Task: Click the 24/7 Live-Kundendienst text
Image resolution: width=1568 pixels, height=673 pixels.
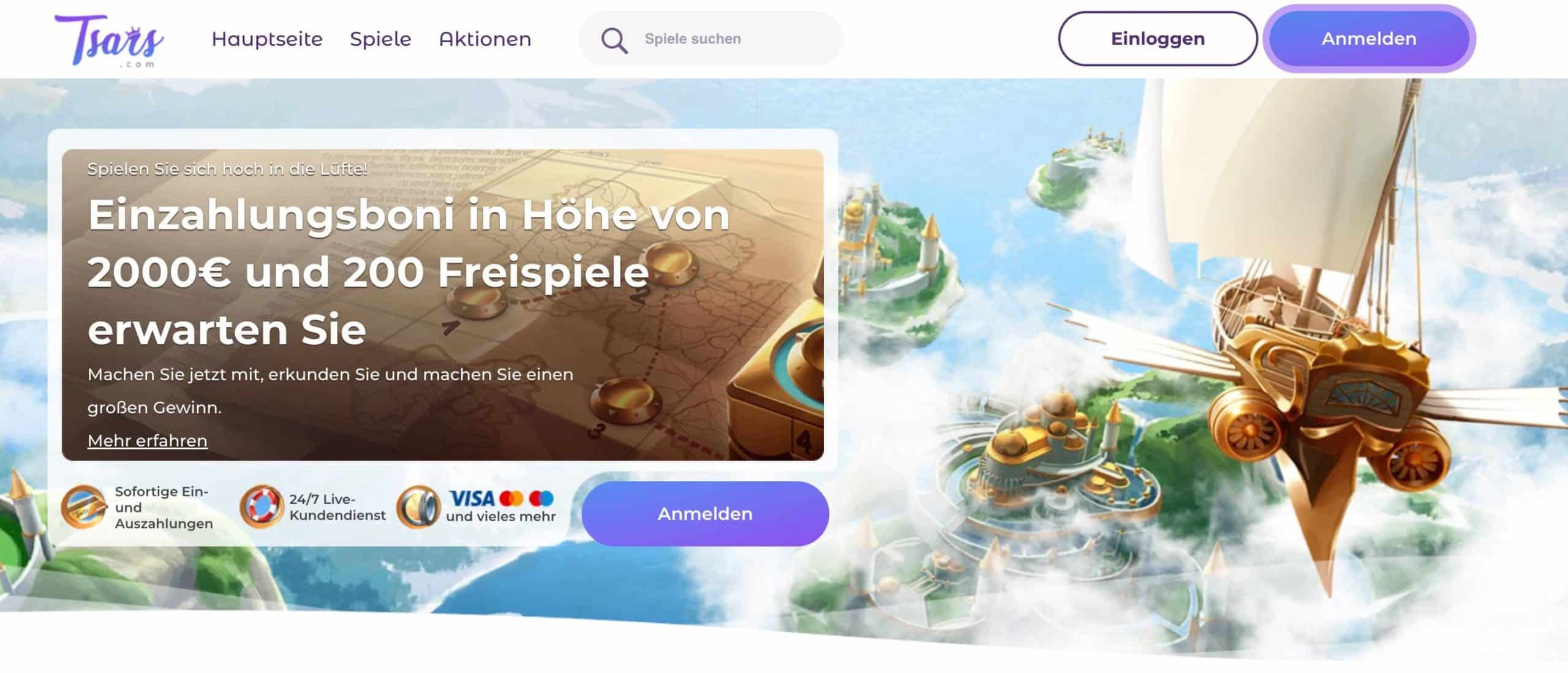Action: click(337, 507)
